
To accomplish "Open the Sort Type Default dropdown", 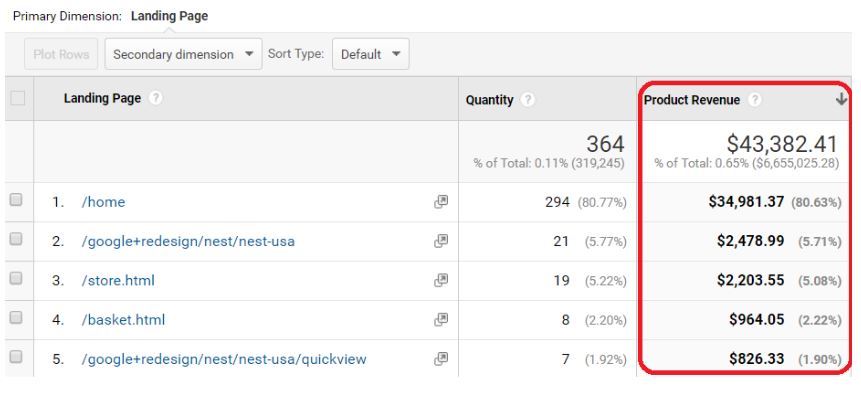I will [x=371, y=54].
